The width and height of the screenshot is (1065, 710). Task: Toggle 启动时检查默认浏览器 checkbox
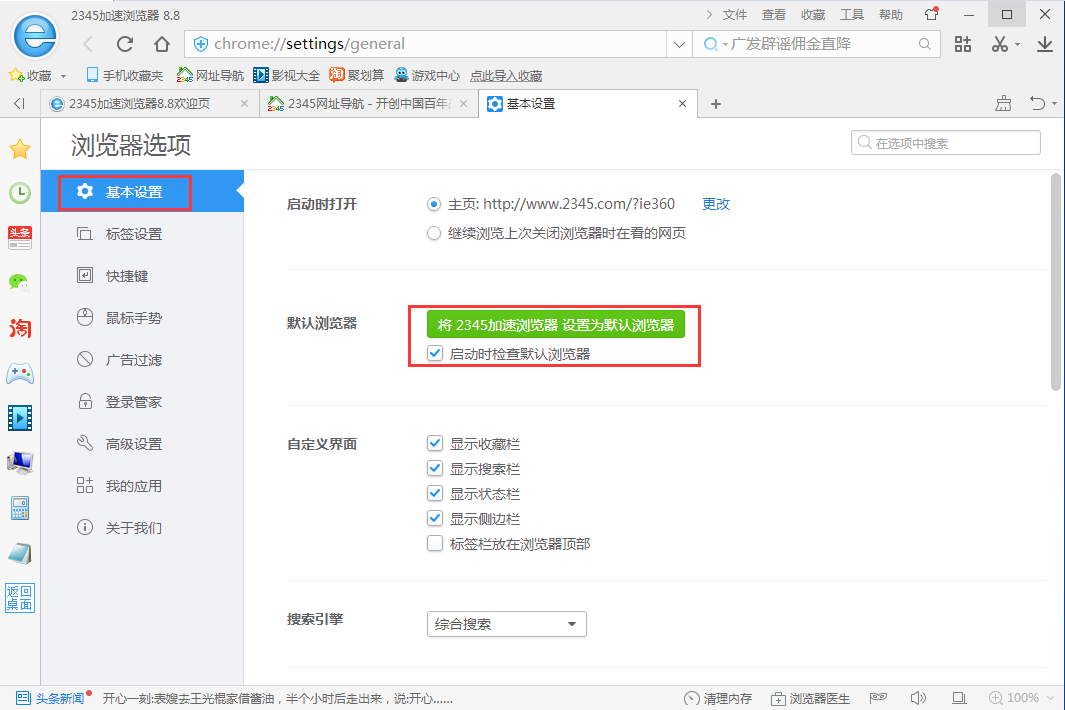(435, 353)
